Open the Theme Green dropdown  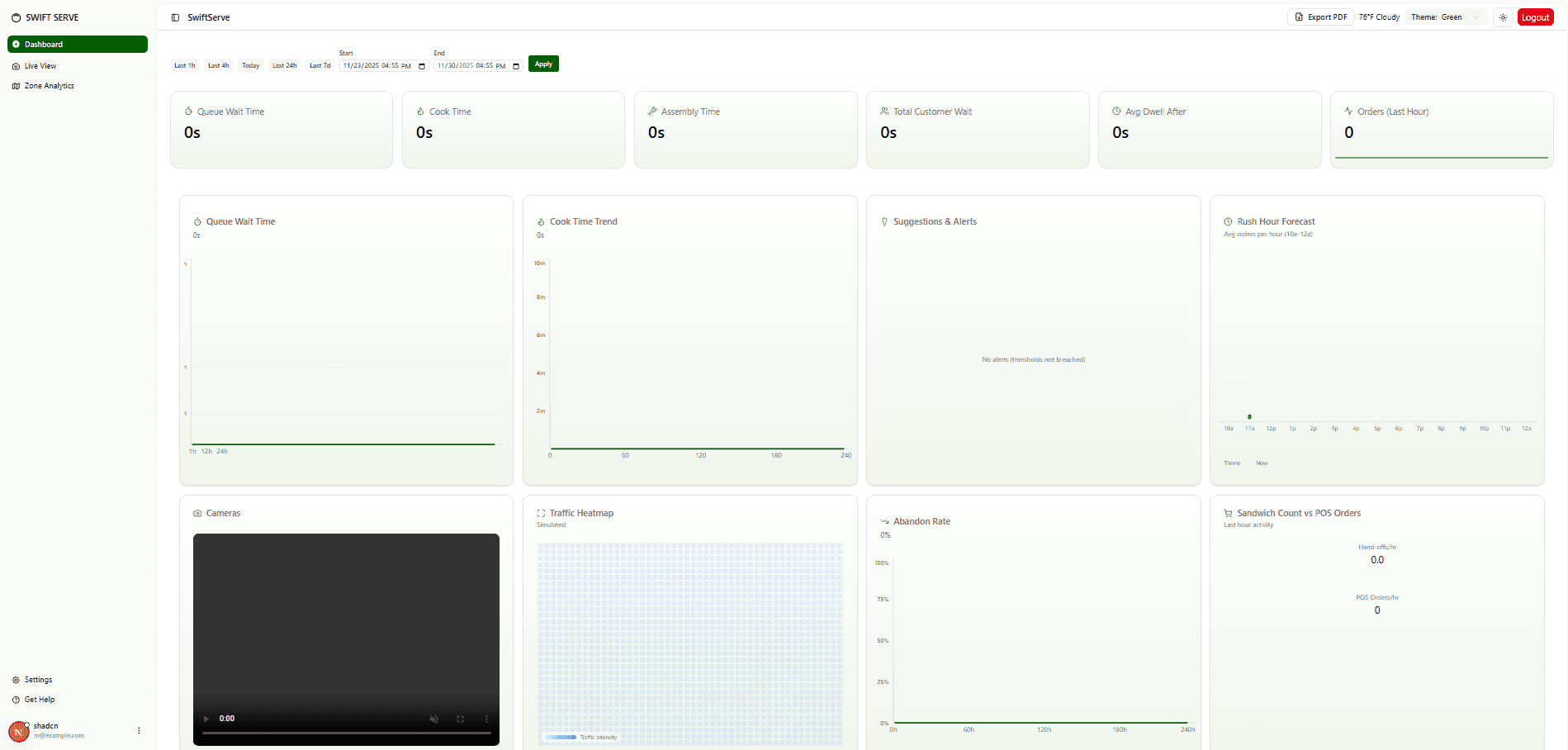[1446, 17]
